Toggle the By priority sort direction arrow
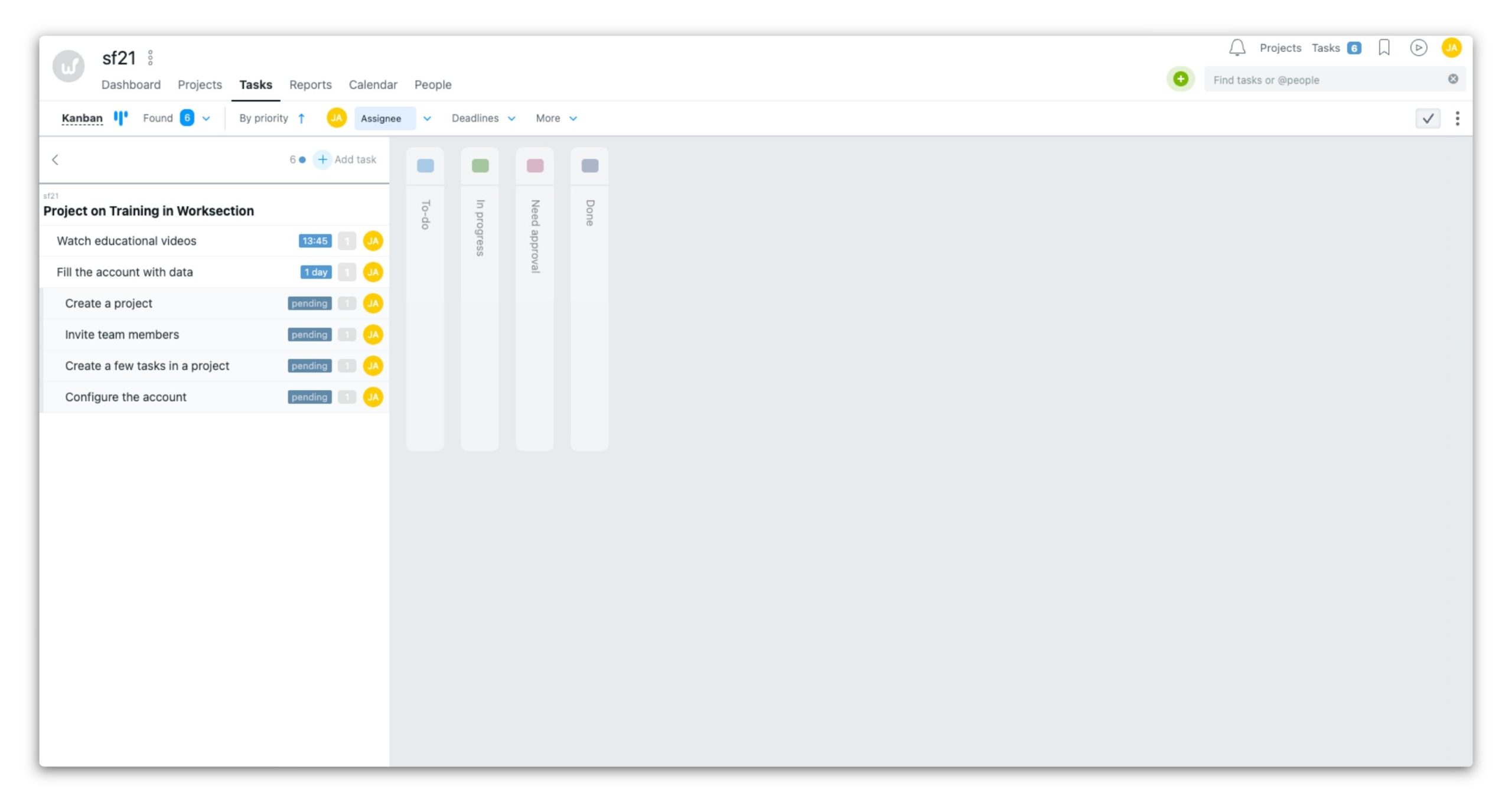1512x806 pixels. tap(302, 118)
